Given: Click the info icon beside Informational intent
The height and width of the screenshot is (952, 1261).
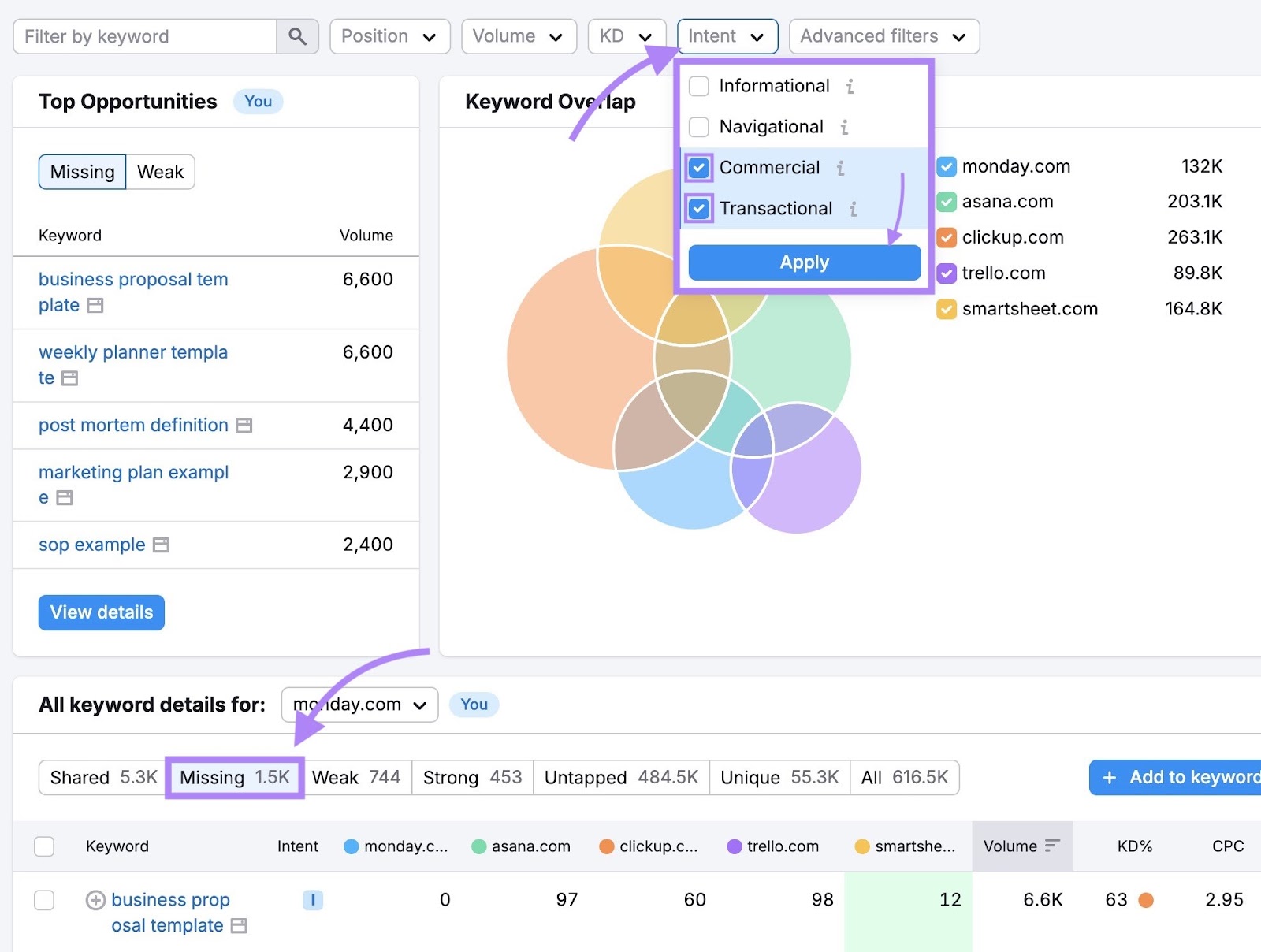Looking at the screenshot, I should pyautogui.click(x=850, y=87).
